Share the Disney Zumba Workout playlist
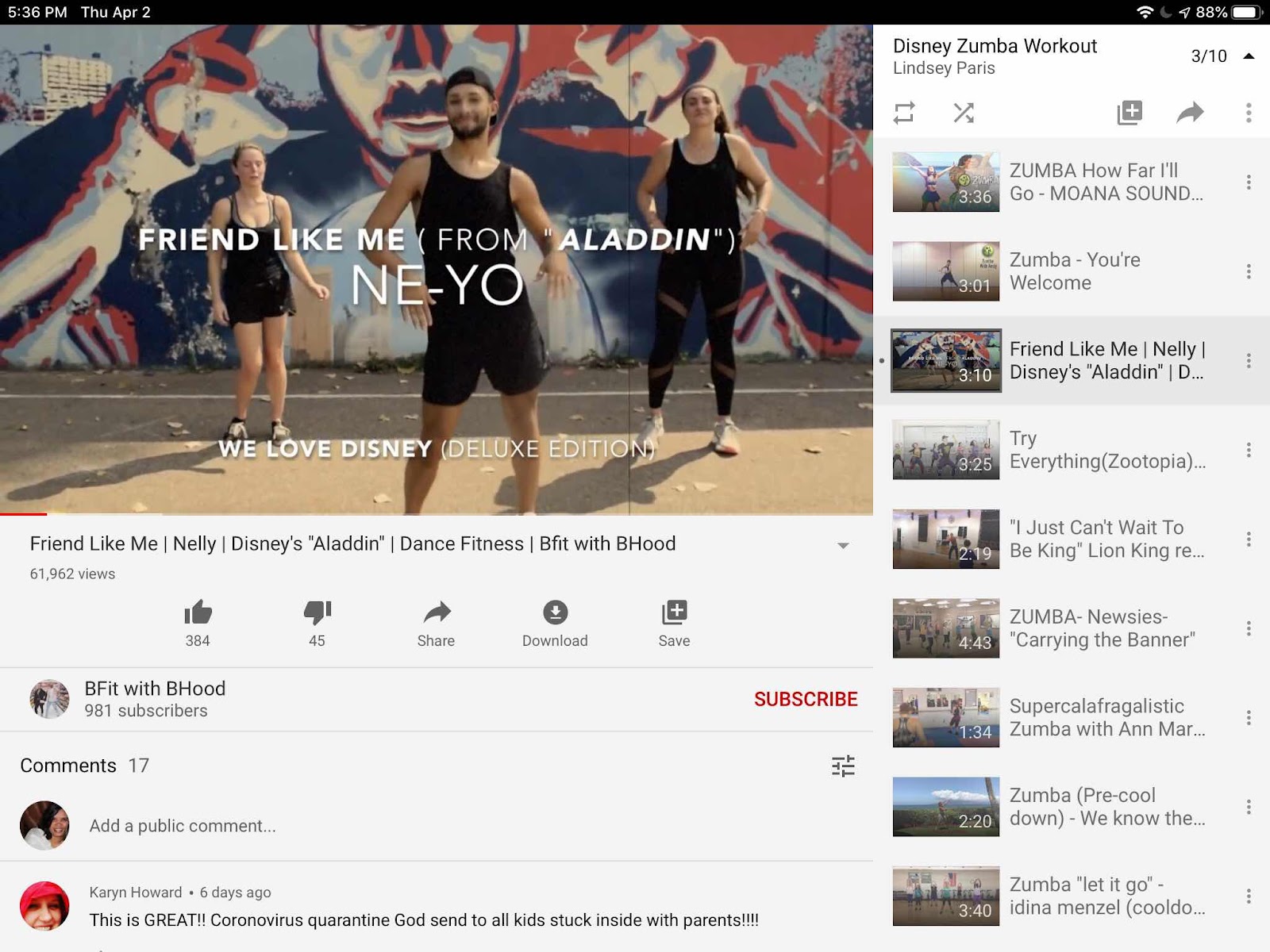The height and width of the screenshot is (952, 1270). (1190, 113)
